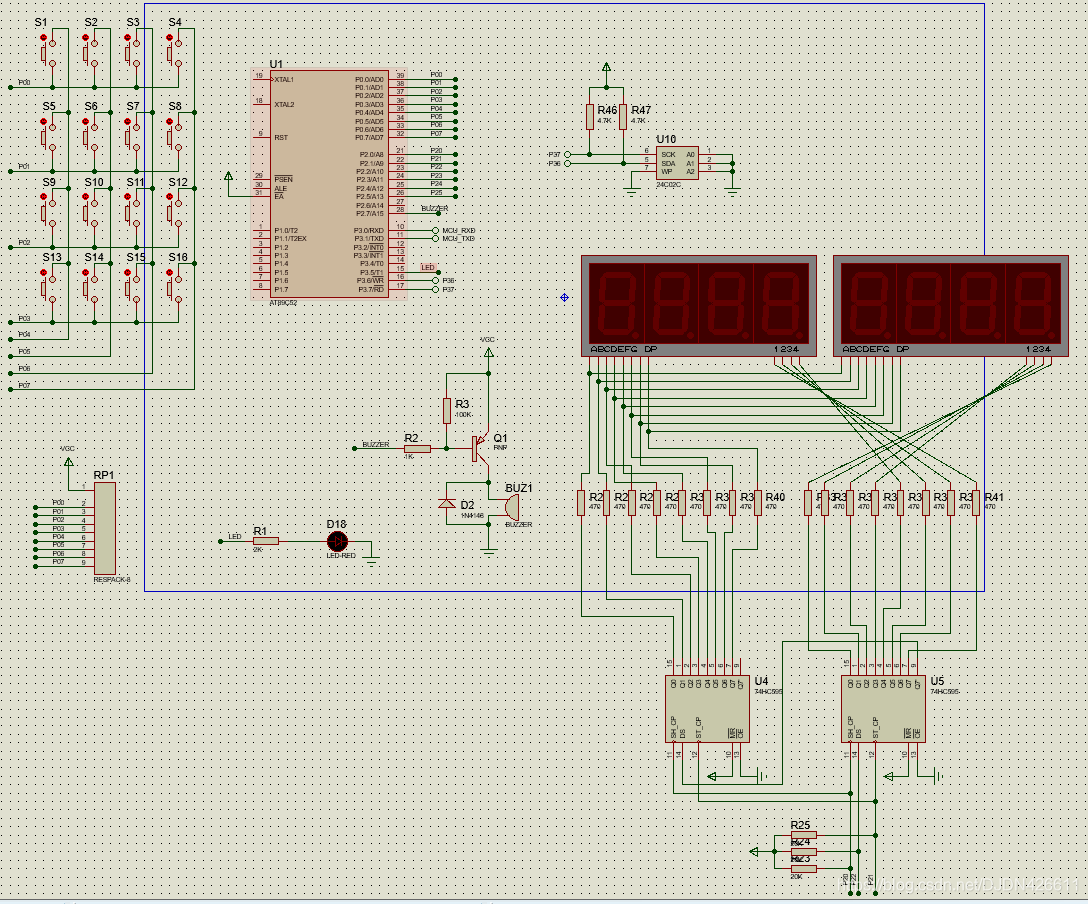Image resolution: width=1088 pixels, height=904 pixels.
Task: Select the U10 24C02C EEPROM chip
Action: click(x=677, y=163)
